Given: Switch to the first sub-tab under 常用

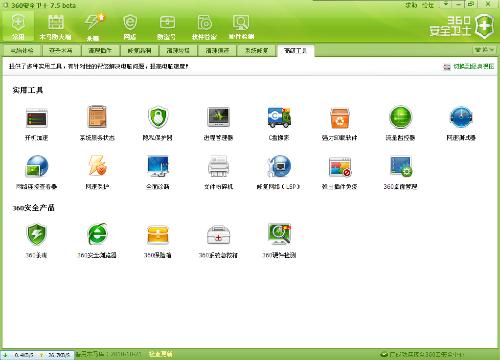Looking at the screenshot, I should click(x=22, y=51).
